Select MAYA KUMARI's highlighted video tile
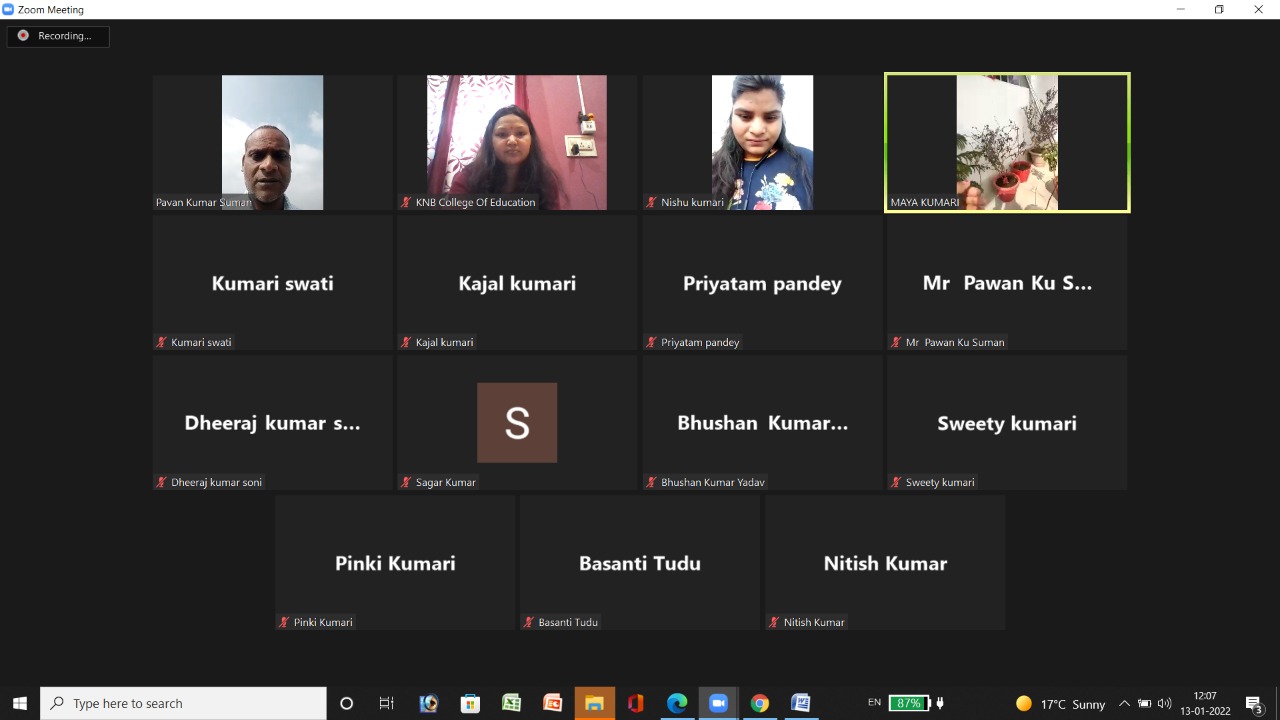The height and width of the screenshot is (720, 1280). [x=1007, y=142]
